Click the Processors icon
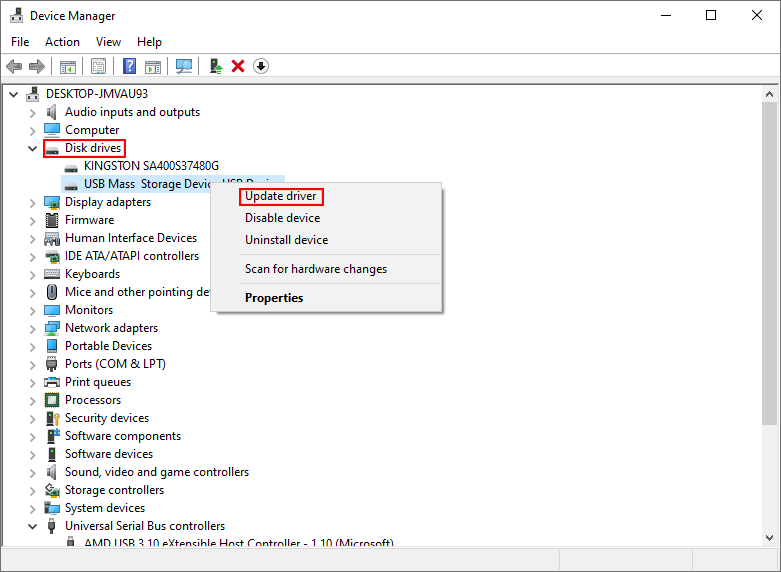Viewport: 781px width, 572px height. [x=52, y=400]
